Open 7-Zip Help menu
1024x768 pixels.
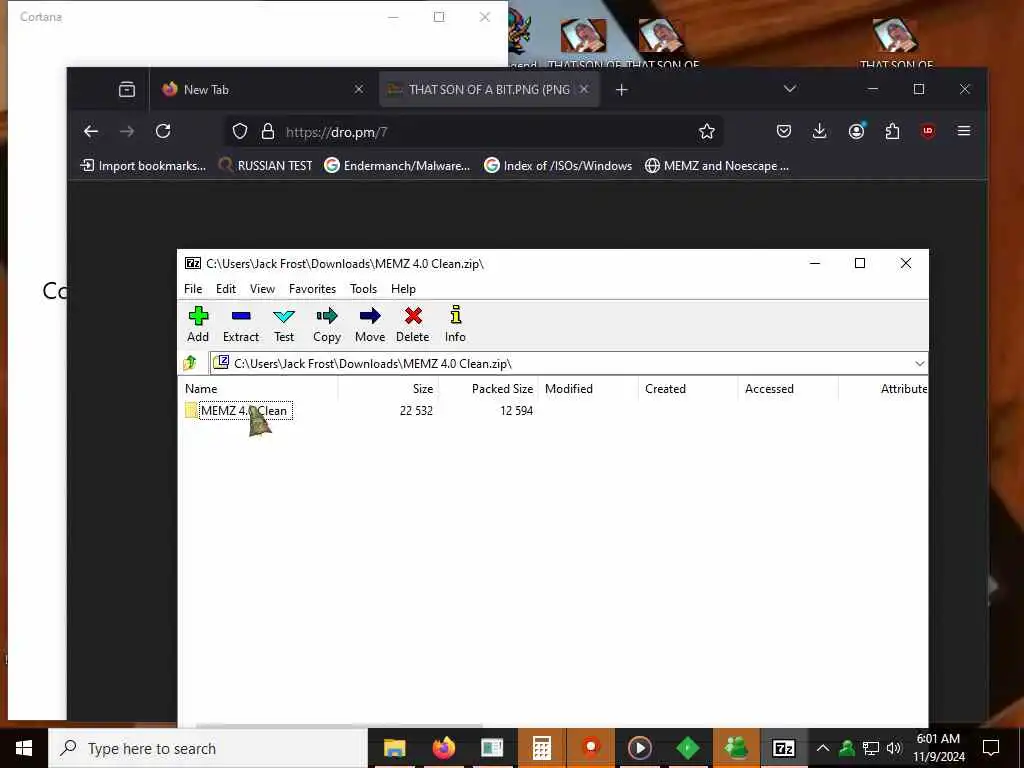pos(403,289)
